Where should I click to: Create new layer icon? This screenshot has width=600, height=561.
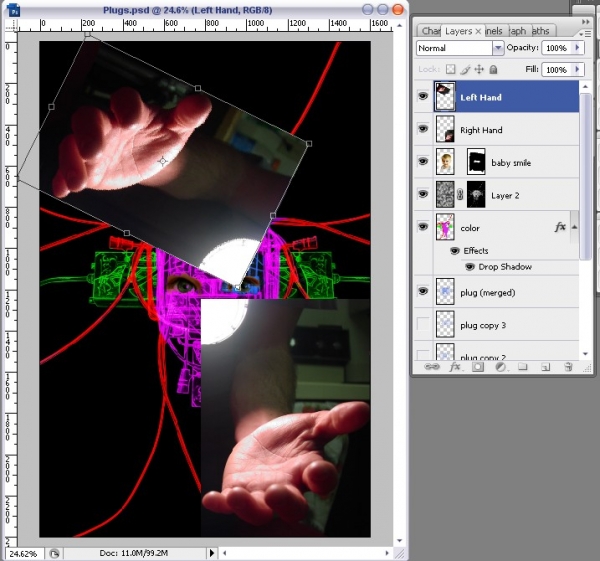tap(545, 367)
